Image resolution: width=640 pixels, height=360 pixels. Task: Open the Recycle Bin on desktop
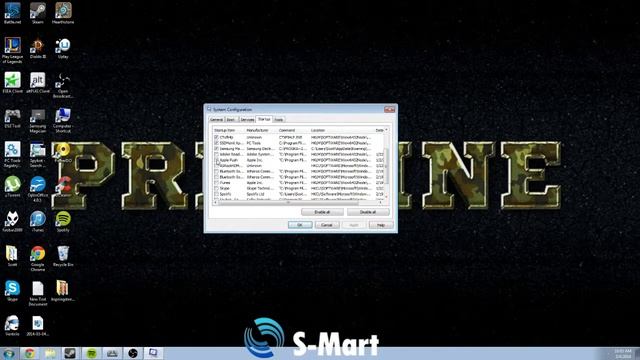point(63,256)
